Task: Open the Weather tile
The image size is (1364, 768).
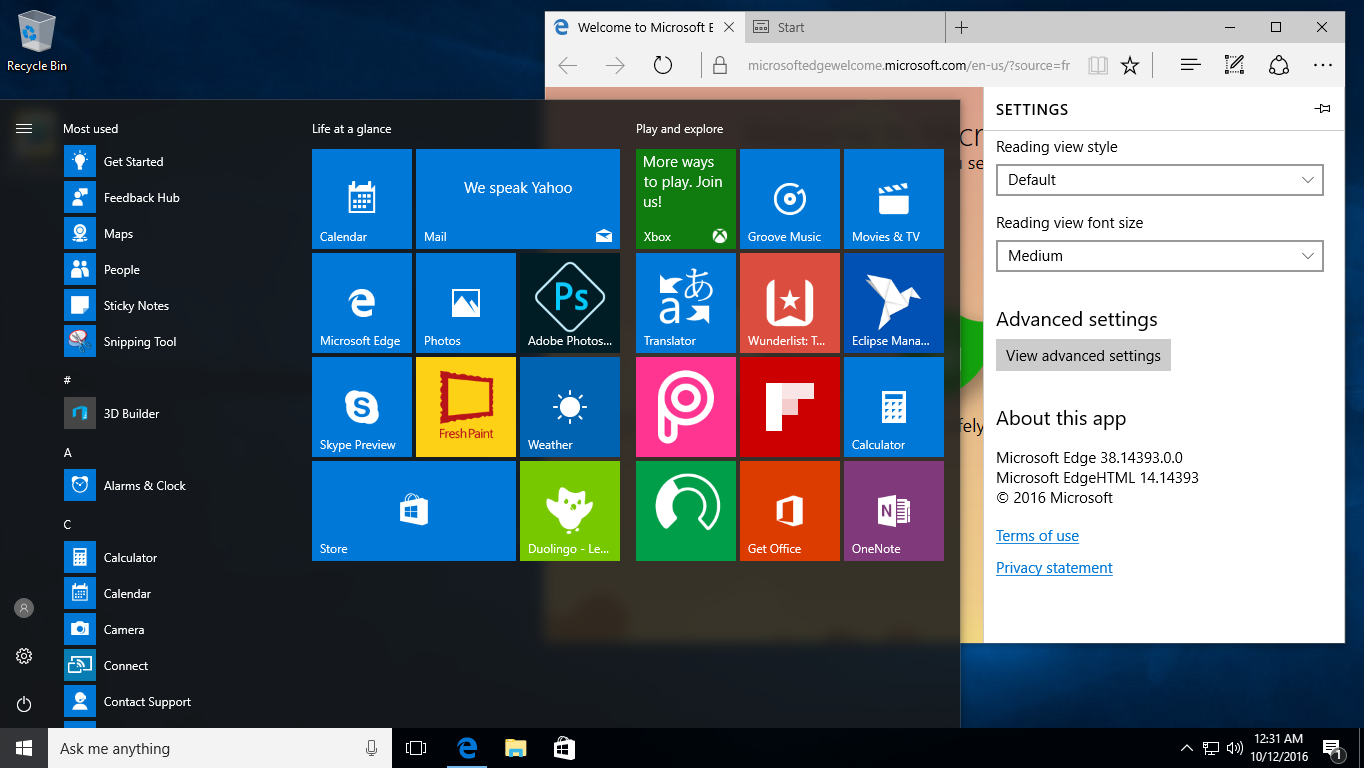Action: coord(570,407)
